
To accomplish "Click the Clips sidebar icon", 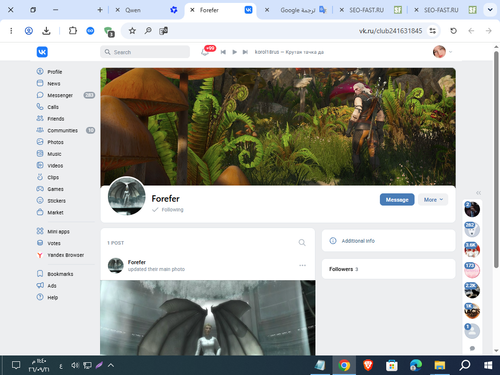I will [x=40, y=177].
